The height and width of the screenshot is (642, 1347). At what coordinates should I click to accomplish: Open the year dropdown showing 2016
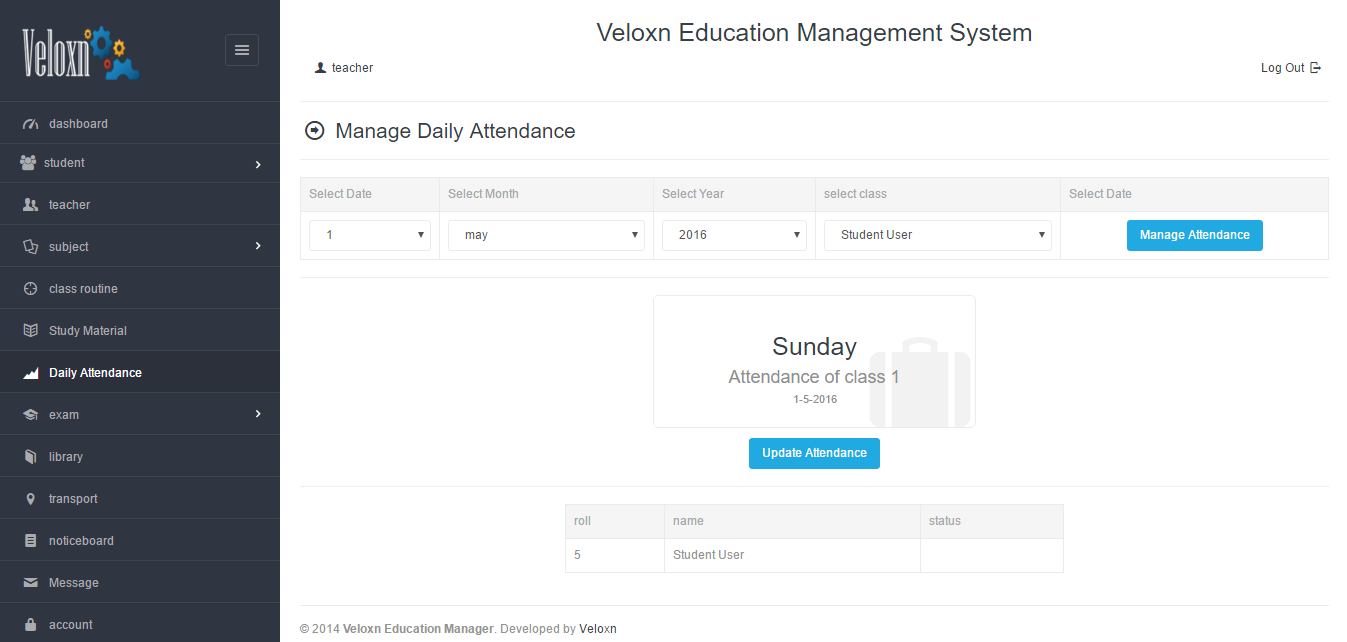734,235
